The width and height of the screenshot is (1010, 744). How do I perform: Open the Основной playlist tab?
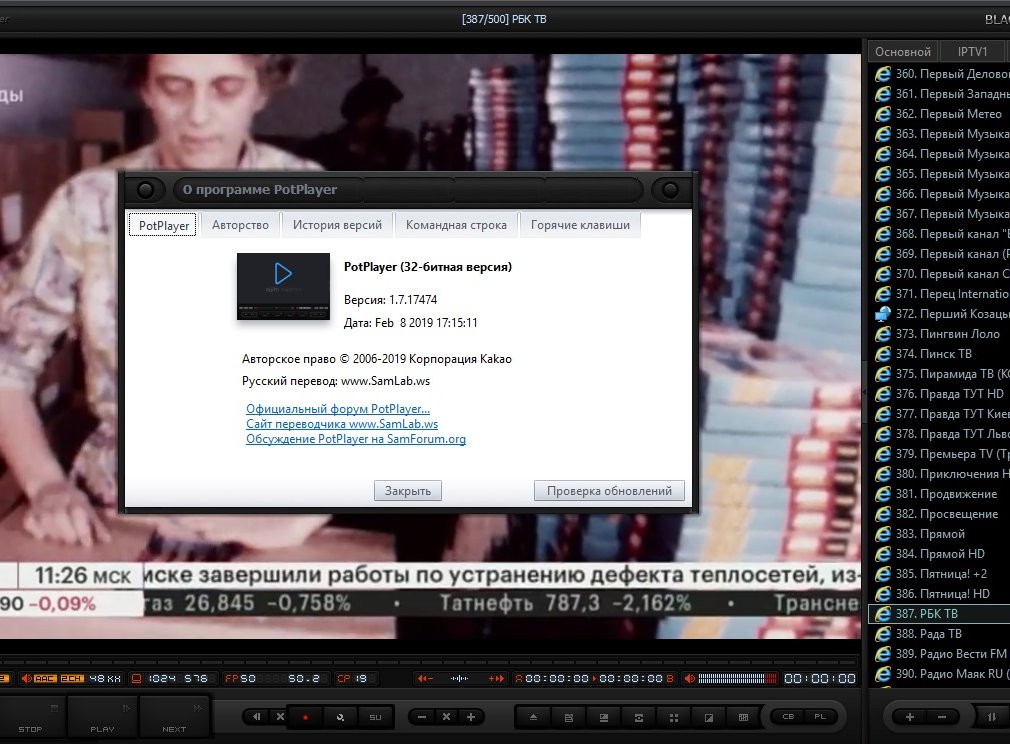pyautogui.click(x=902, y=52)
